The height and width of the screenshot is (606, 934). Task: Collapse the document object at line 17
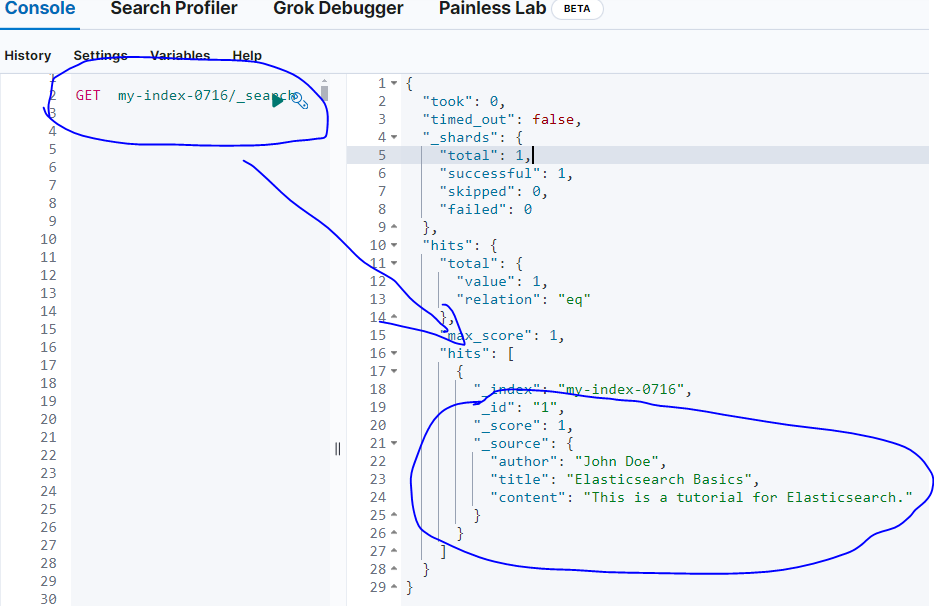(392, 371)
